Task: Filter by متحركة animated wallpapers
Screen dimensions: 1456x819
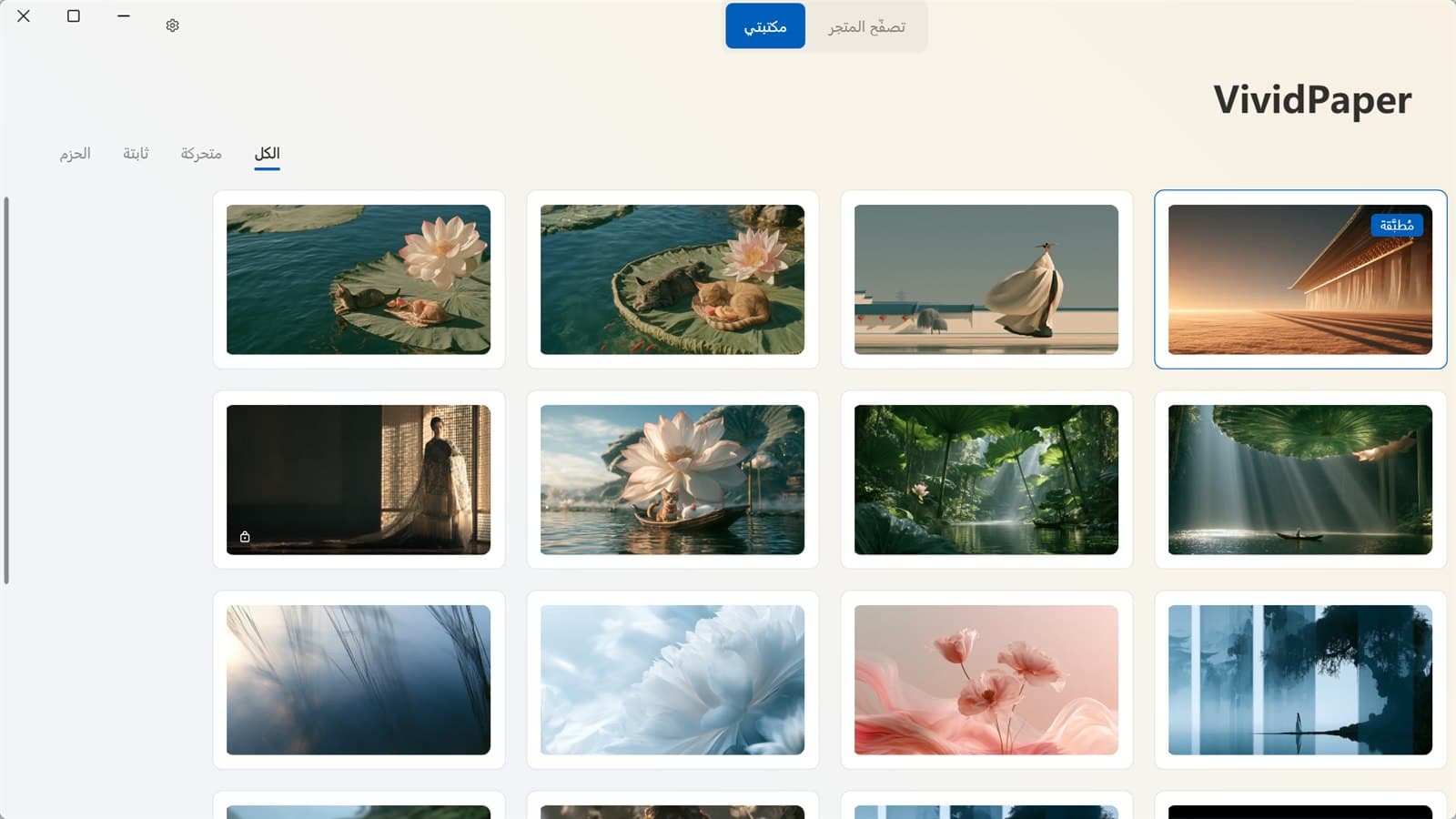Action: pos(201,153)
